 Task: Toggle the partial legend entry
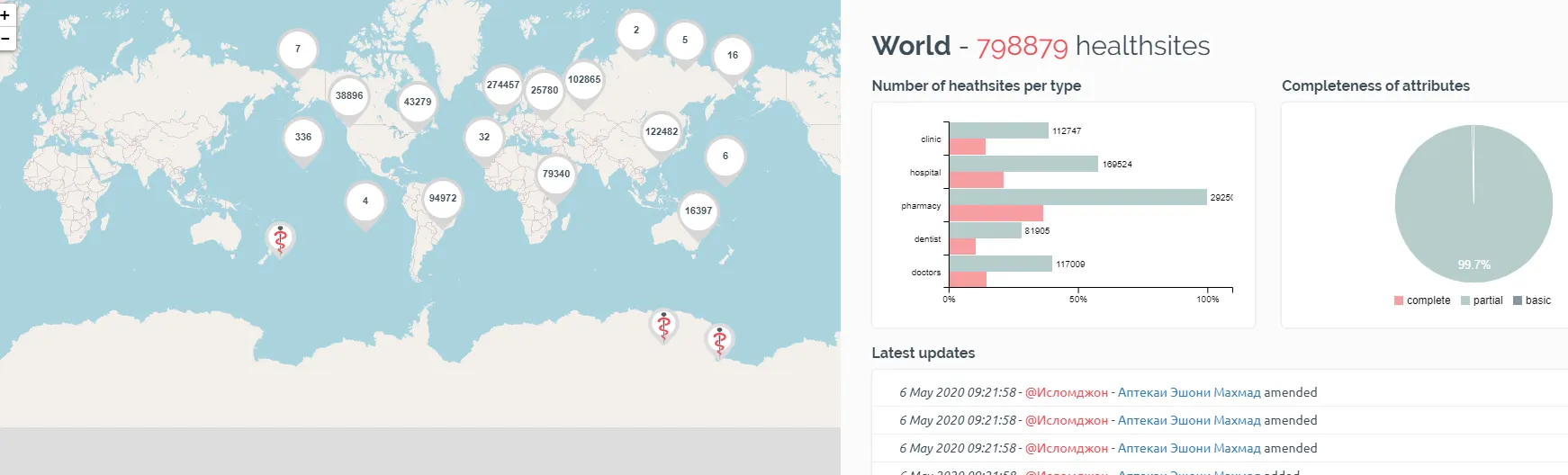1482,300
